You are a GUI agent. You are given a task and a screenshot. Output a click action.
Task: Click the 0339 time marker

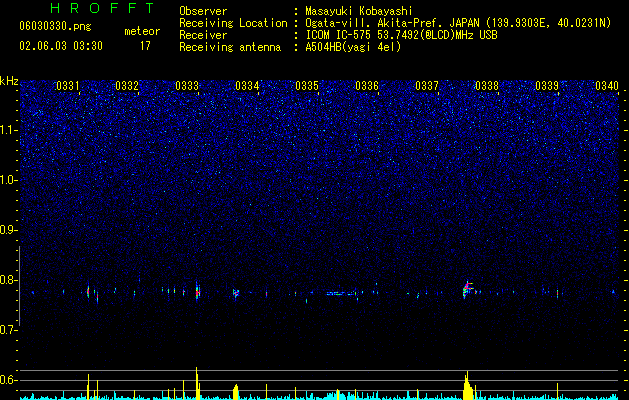click(547, 86)
